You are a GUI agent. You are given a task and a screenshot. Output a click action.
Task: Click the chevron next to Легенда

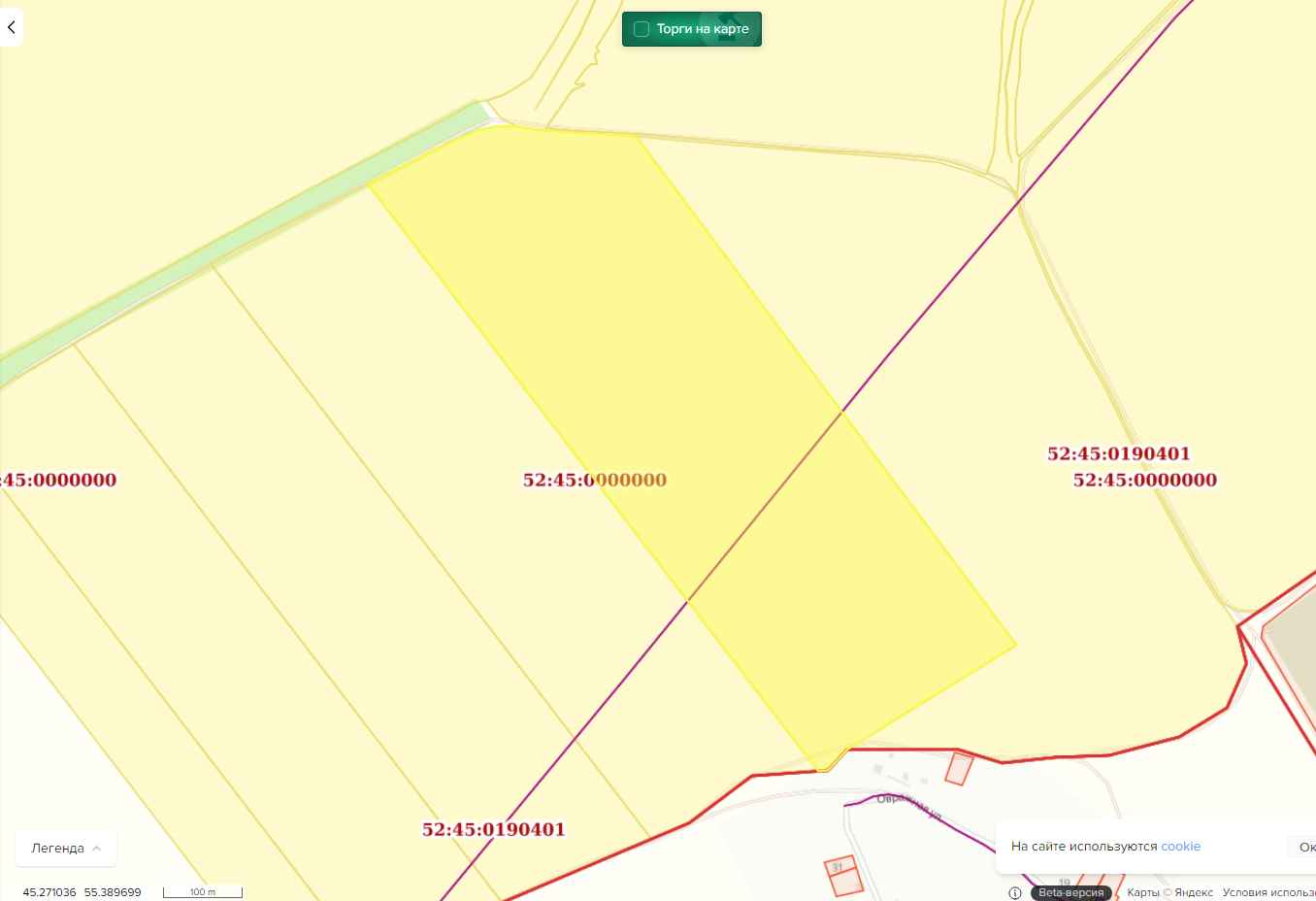tap(97, 848)
